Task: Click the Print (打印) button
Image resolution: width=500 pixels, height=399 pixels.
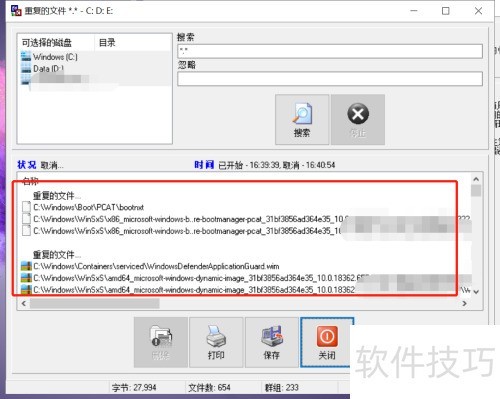Action: [216, 342]
